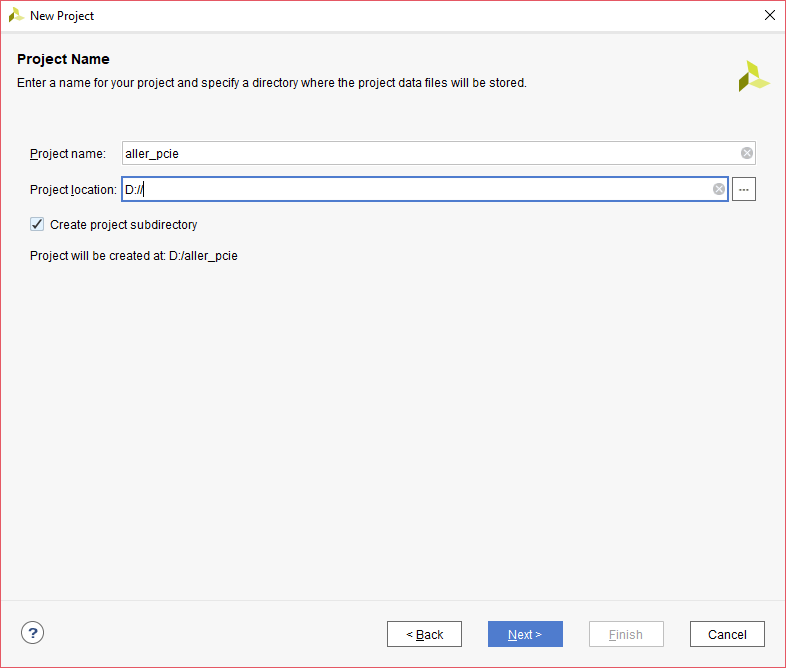Click the bold 'Project Name' page heading
The height and width of the screenshot is (668, 786).
click(x=63, y=59)
